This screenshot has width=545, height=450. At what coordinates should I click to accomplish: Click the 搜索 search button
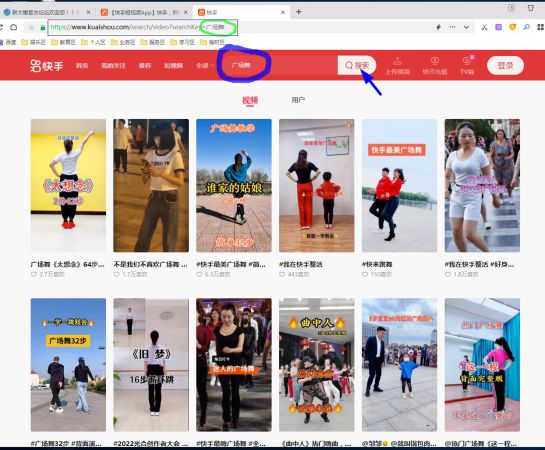[357, 65]
